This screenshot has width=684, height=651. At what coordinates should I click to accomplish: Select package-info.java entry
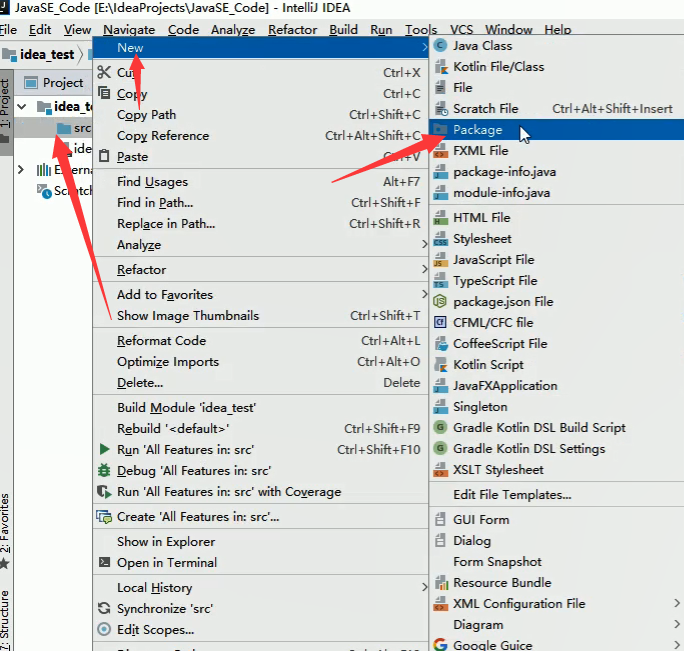556,171
